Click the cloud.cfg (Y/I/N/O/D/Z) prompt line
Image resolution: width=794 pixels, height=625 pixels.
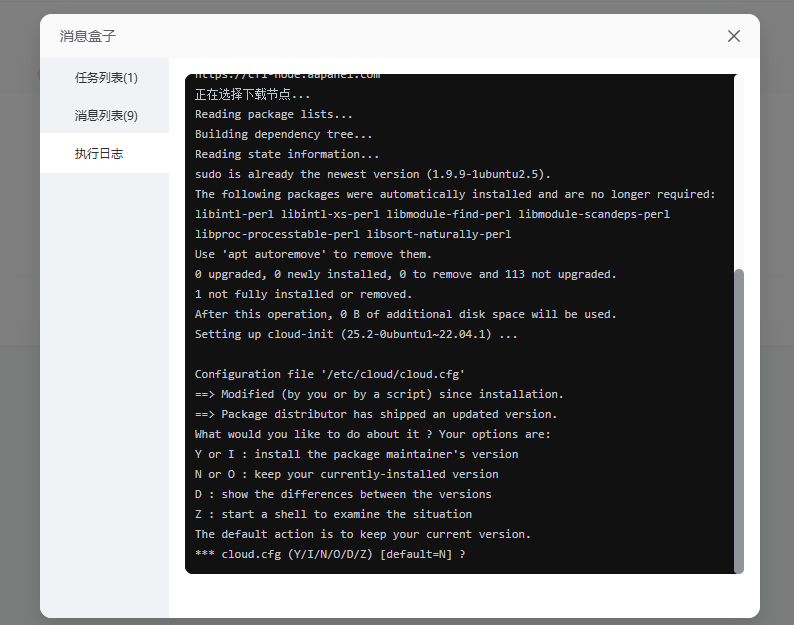coord(330,554)
